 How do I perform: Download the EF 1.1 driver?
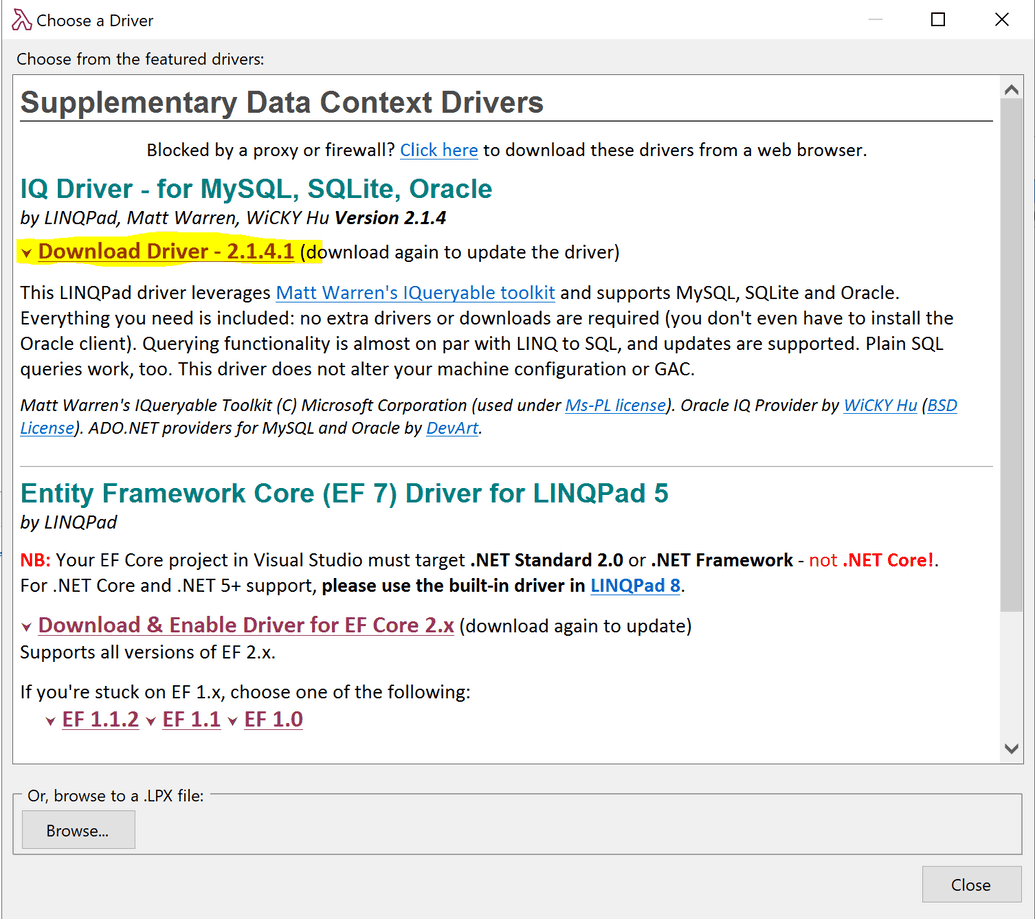[x=191, y=718]
